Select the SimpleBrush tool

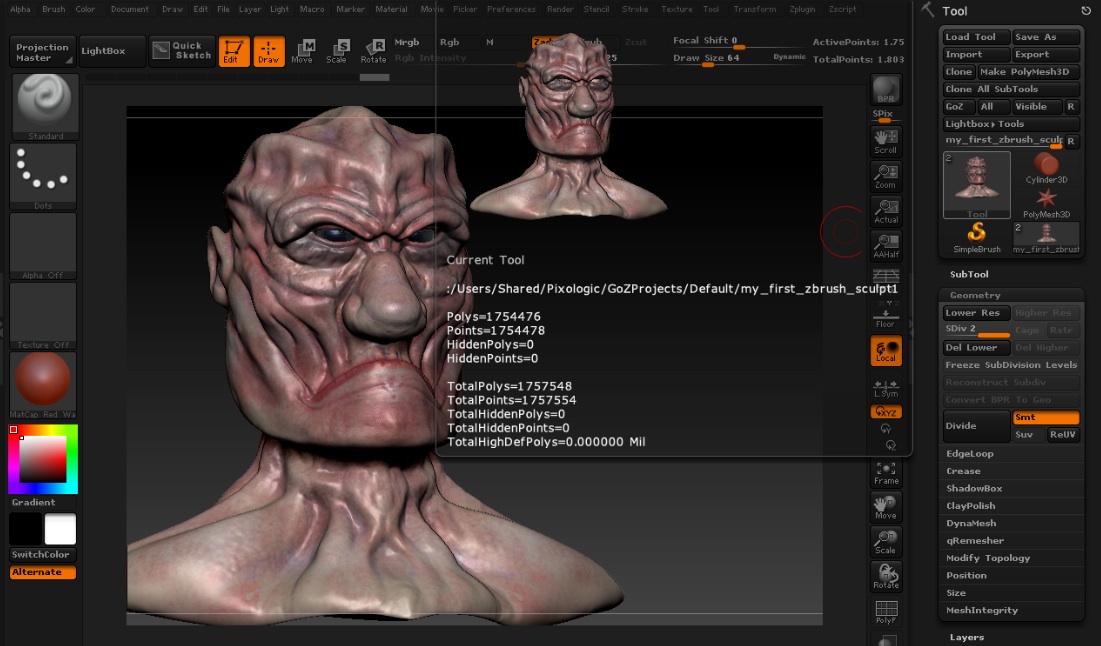tap(977, 237)
